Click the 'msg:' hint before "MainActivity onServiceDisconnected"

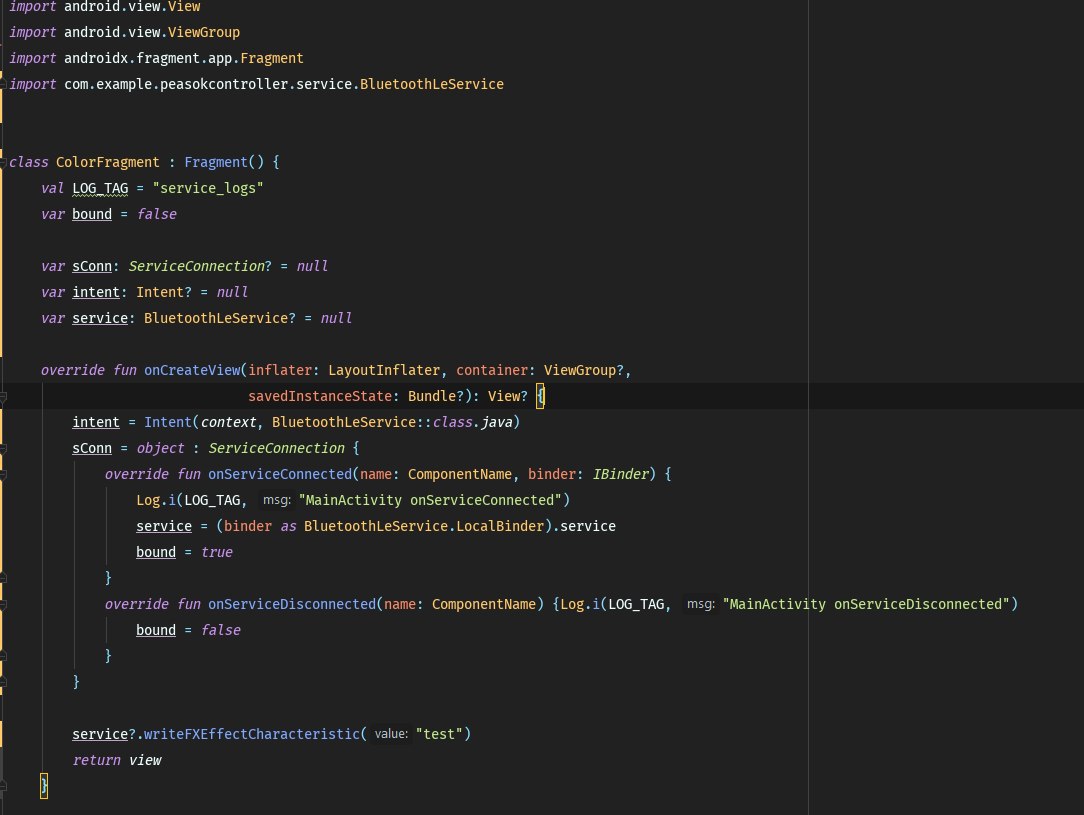[700, 604]
